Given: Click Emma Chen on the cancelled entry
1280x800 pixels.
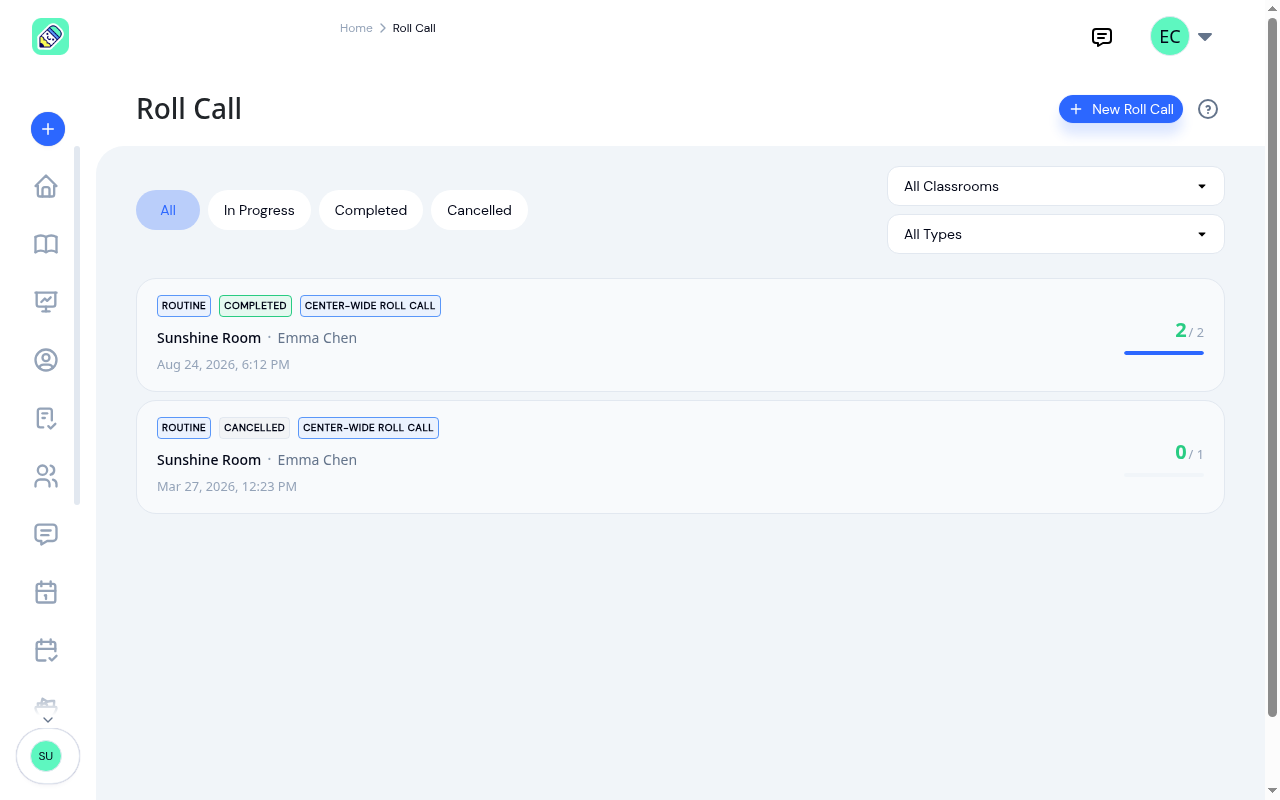Looking at the screenshot, I should click(317, 460).
